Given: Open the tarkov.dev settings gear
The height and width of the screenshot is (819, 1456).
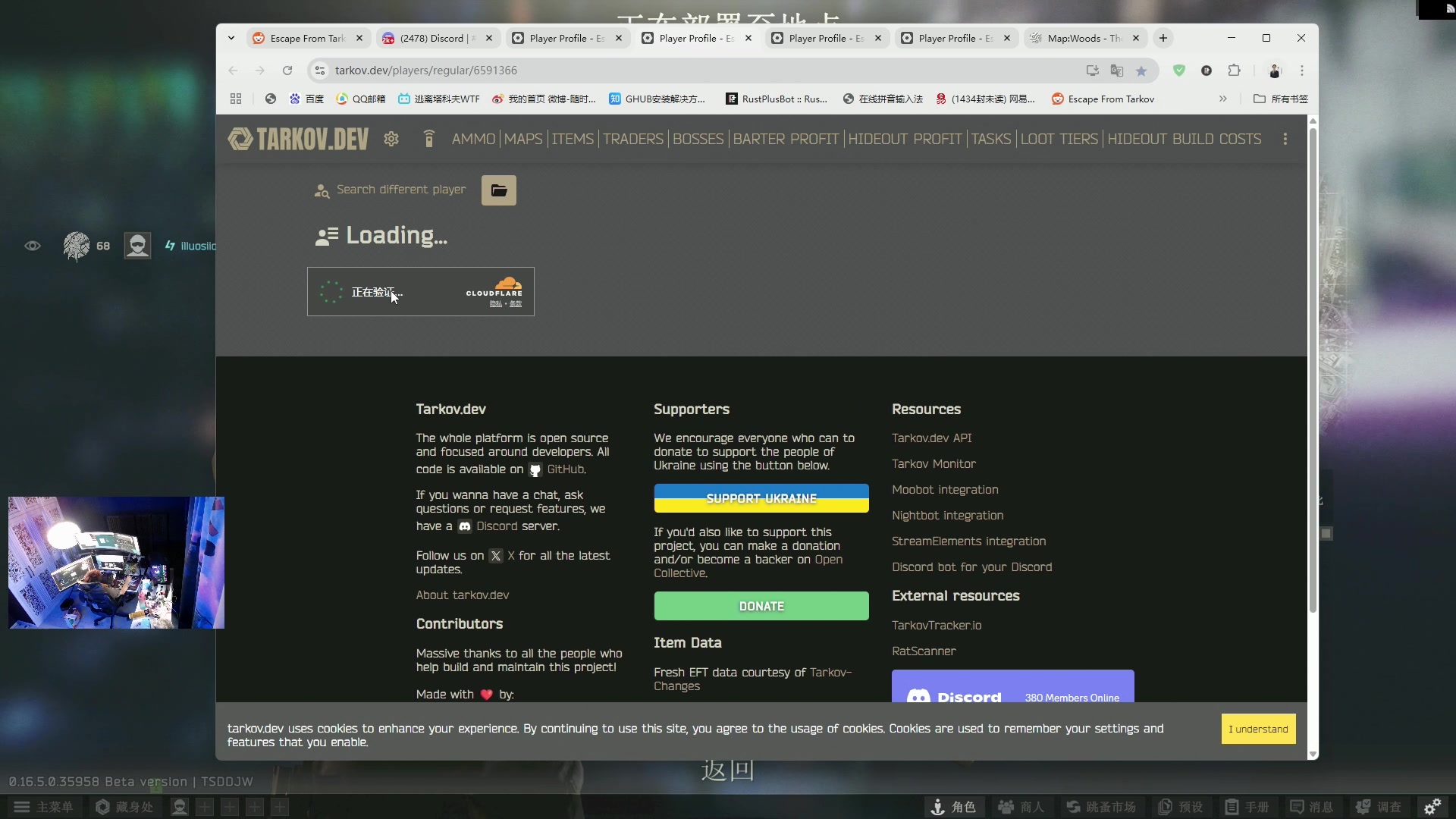Looking at the screenshot, I should pyautogui.click(x=391, y=139).
